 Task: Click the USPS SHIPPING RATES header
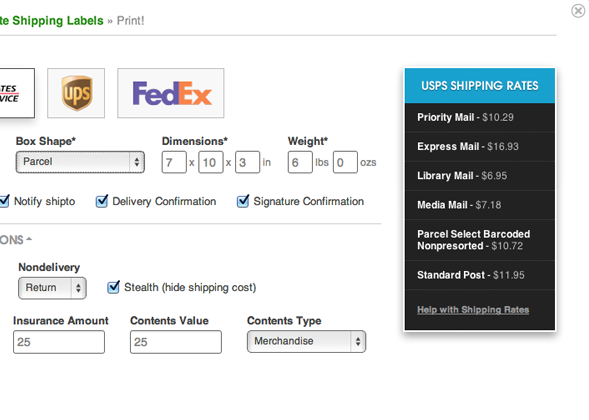point(480,86)
